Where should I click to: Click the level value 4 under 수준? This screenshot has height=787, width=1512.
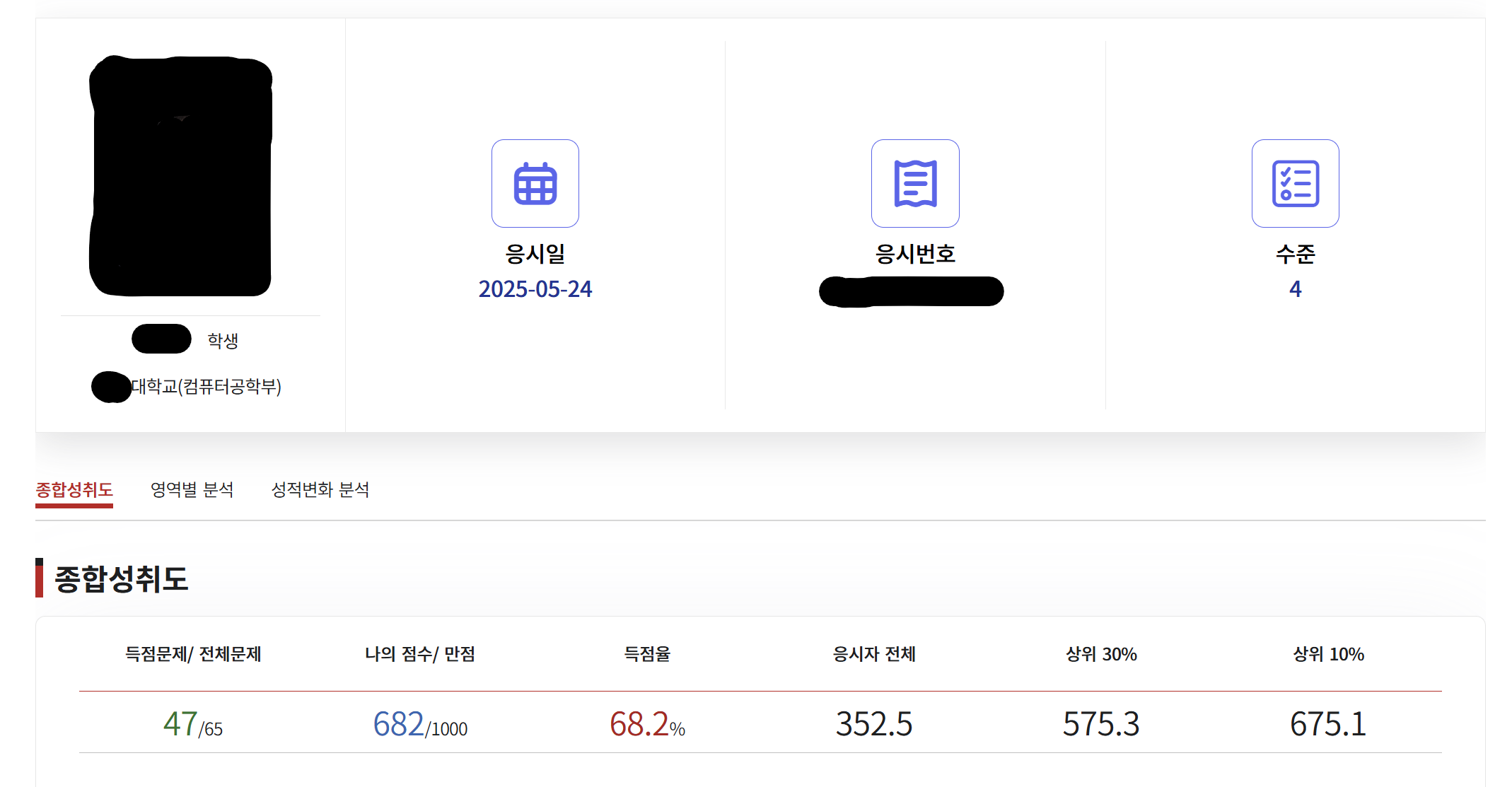tap(1294, 289)
